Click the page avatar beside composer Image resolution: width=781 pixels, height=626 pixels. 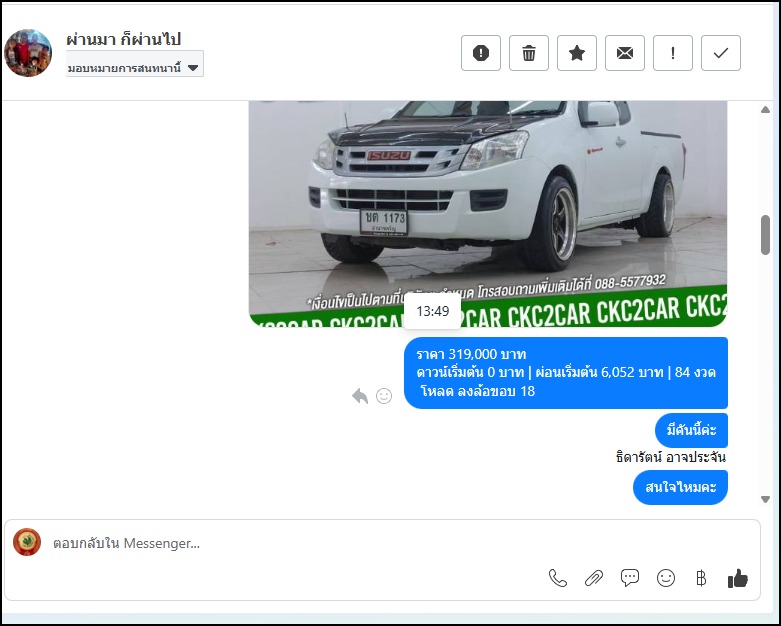pos(27,542)
